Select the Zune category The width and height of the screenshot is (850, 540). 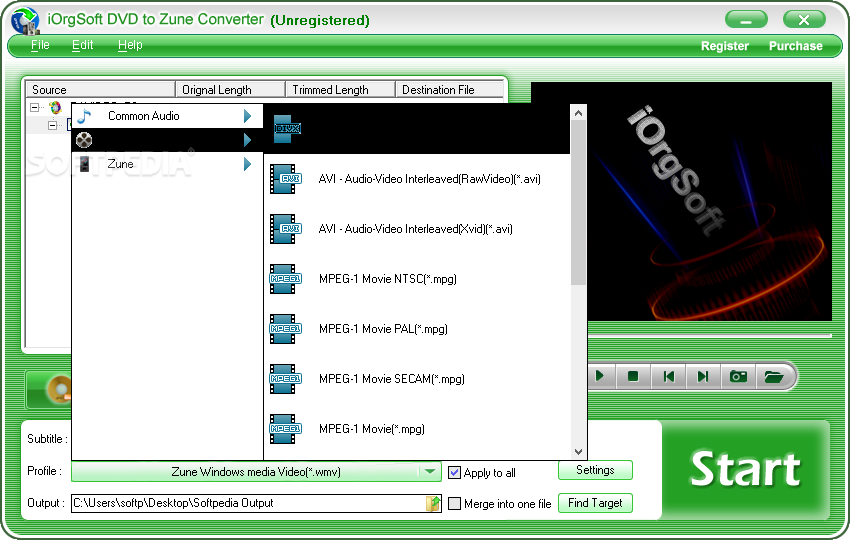point(167,164)
